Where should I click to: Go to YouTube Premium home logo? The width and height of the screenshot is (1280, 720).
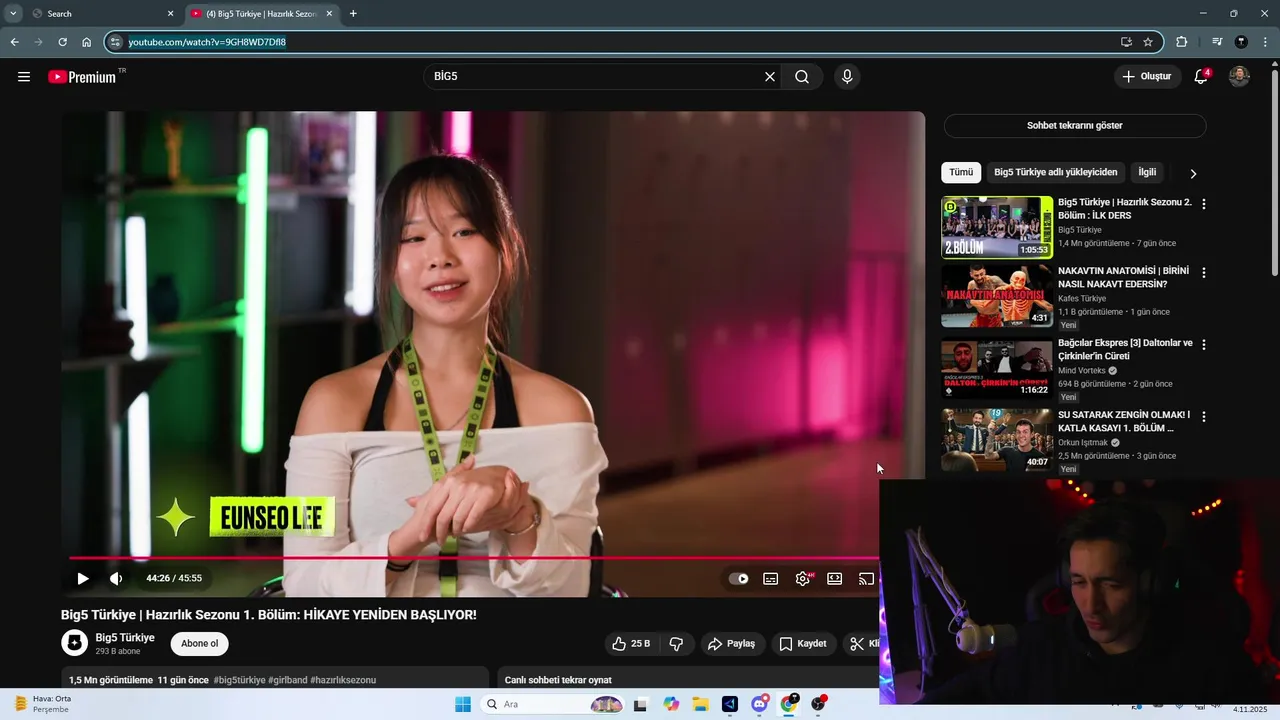click(82, 77)
